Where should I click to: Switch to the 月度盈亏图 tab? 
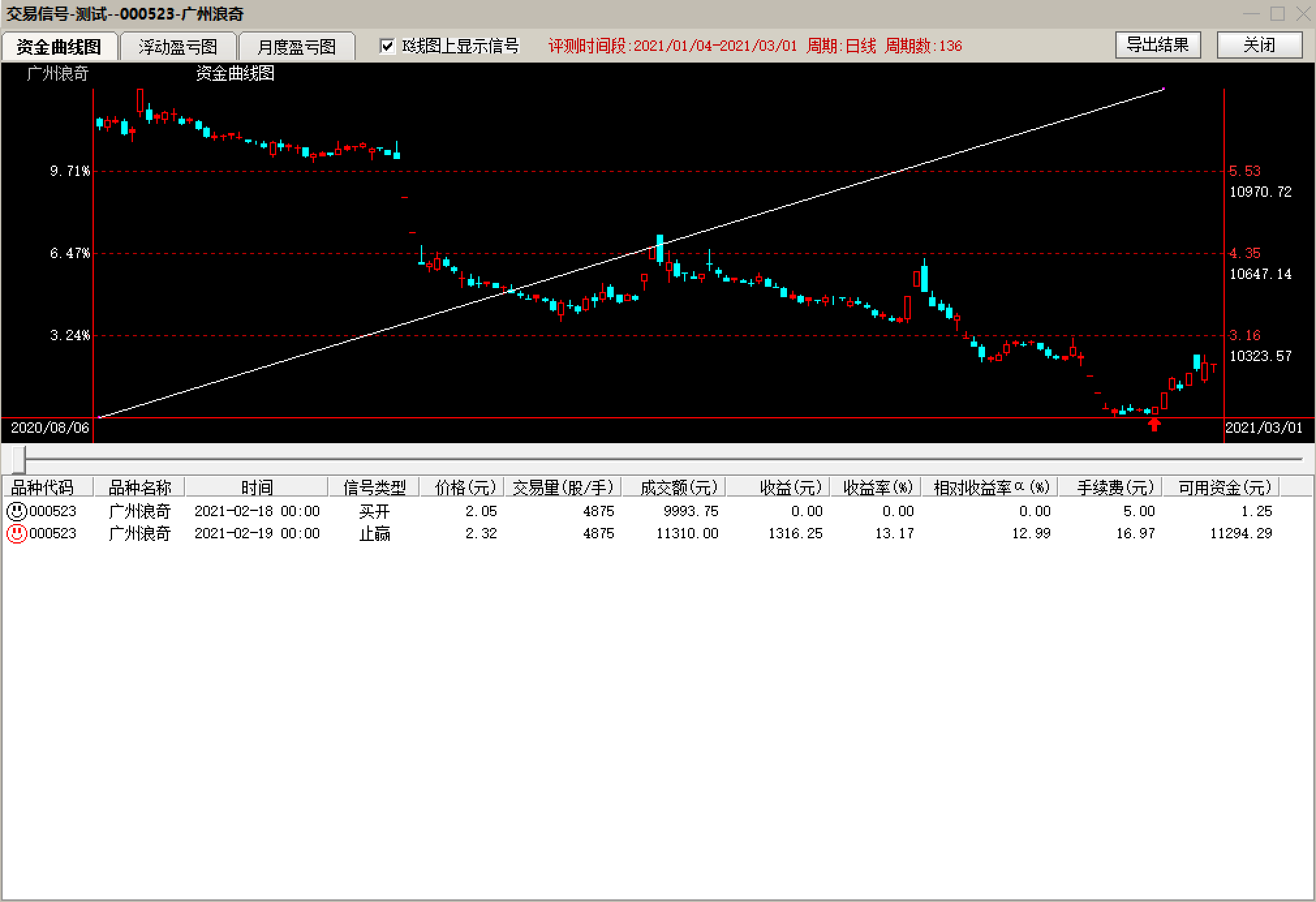point(296,47)
